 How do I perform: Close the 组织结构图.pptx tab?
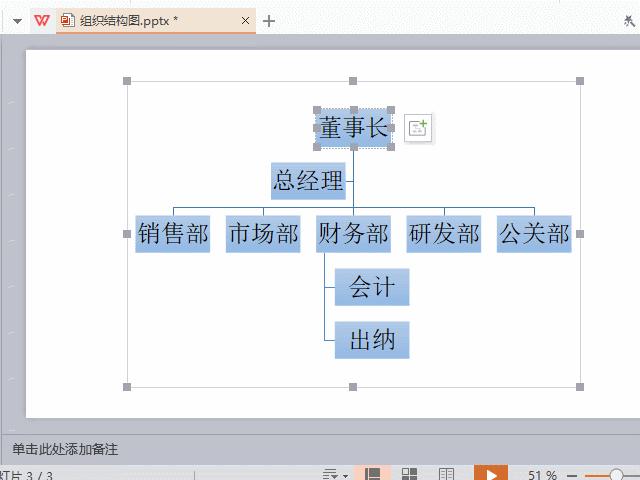[x=245, y=20]
